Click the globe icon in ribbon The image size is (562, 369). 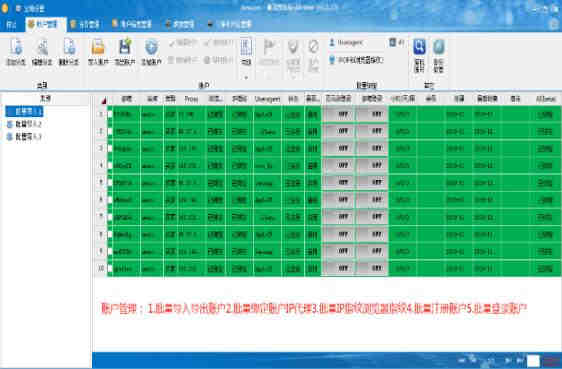[x=438, y=47]
